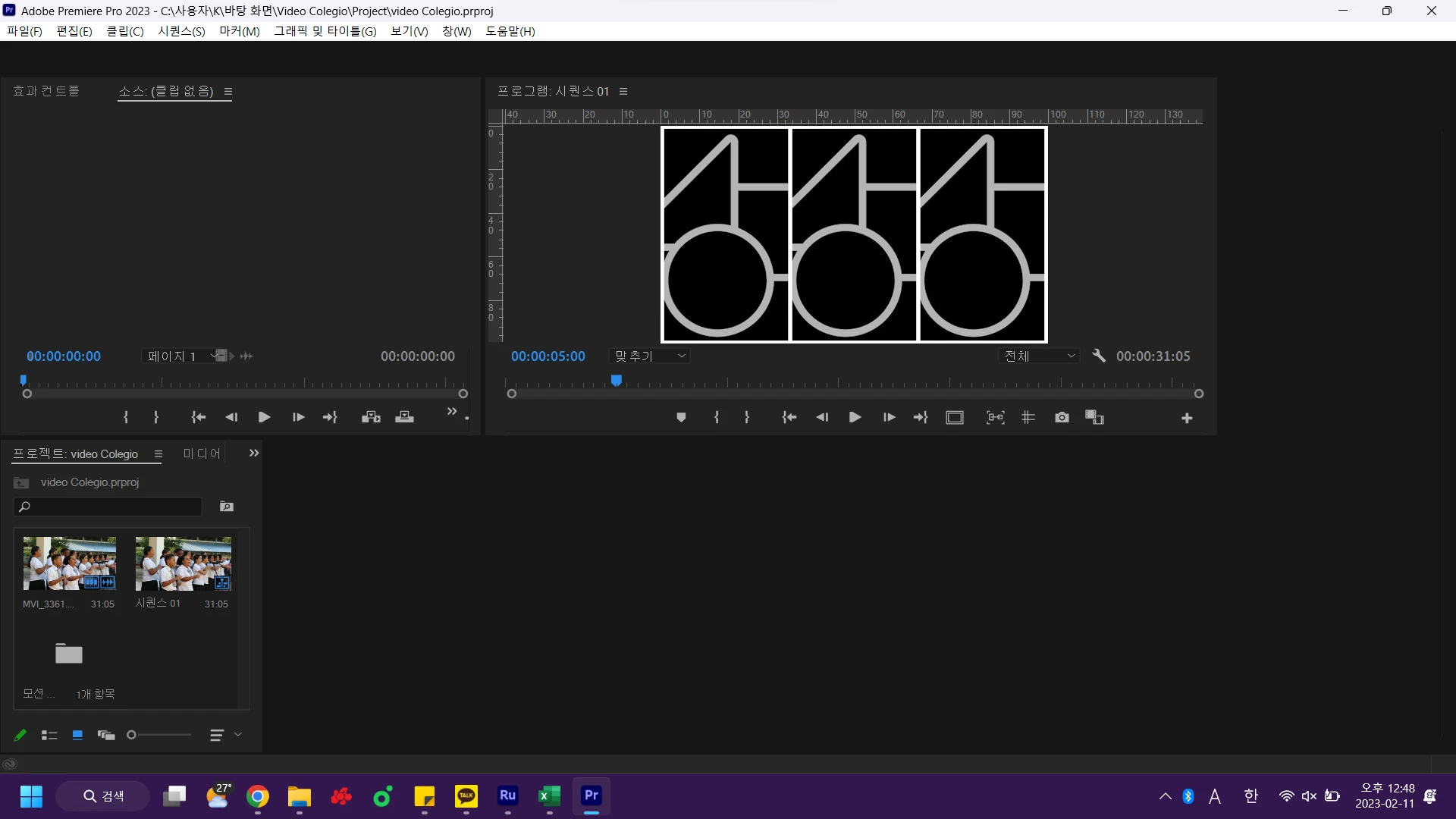Play the Program monitor sequence
The image size is (1456, 819).
click(x=855, y=418)
